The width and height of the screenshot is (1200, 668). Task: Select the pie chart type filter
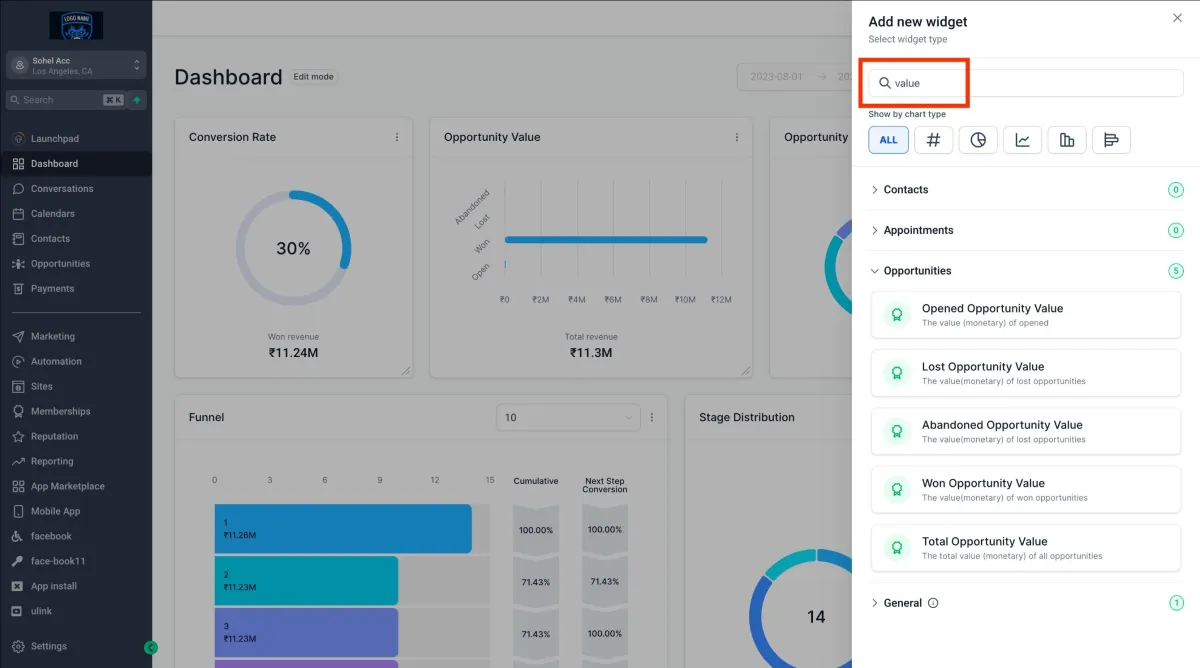click(x=978, y=140)
